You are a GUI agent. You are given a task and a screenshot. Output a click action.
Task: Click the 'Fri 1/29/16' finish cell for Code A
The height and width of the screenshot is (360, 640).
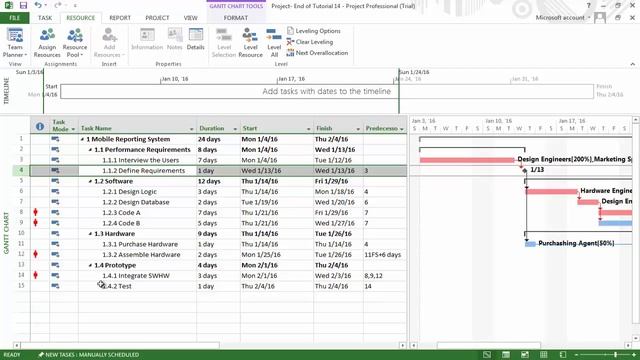338,213
